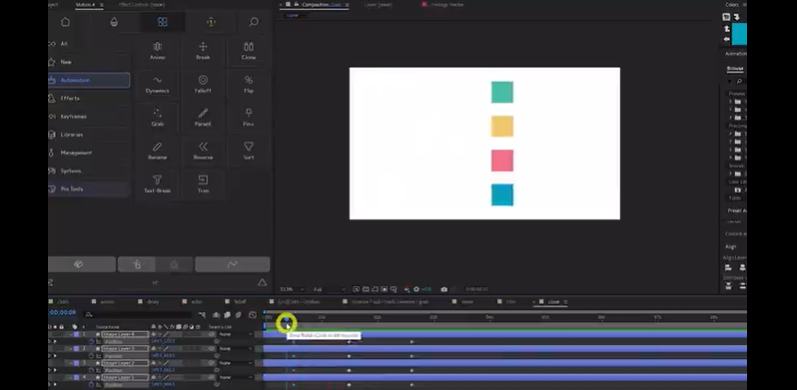Toggle Position stopwatch on Shape Layer 1
Screen dimensions: 797x390
[x=92, y=384]
